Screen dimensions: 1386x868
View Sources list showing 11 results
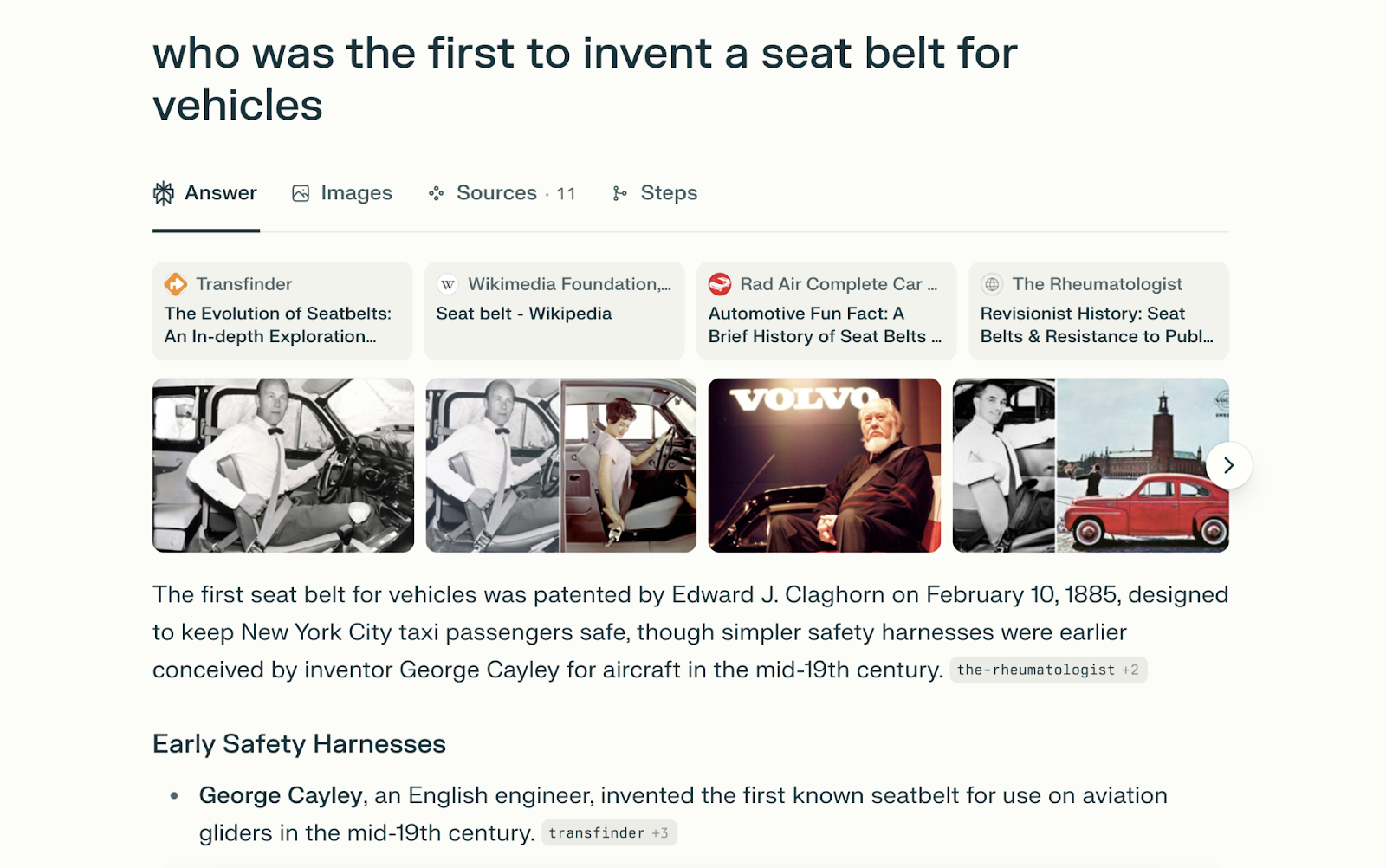[x=502, y=193]
